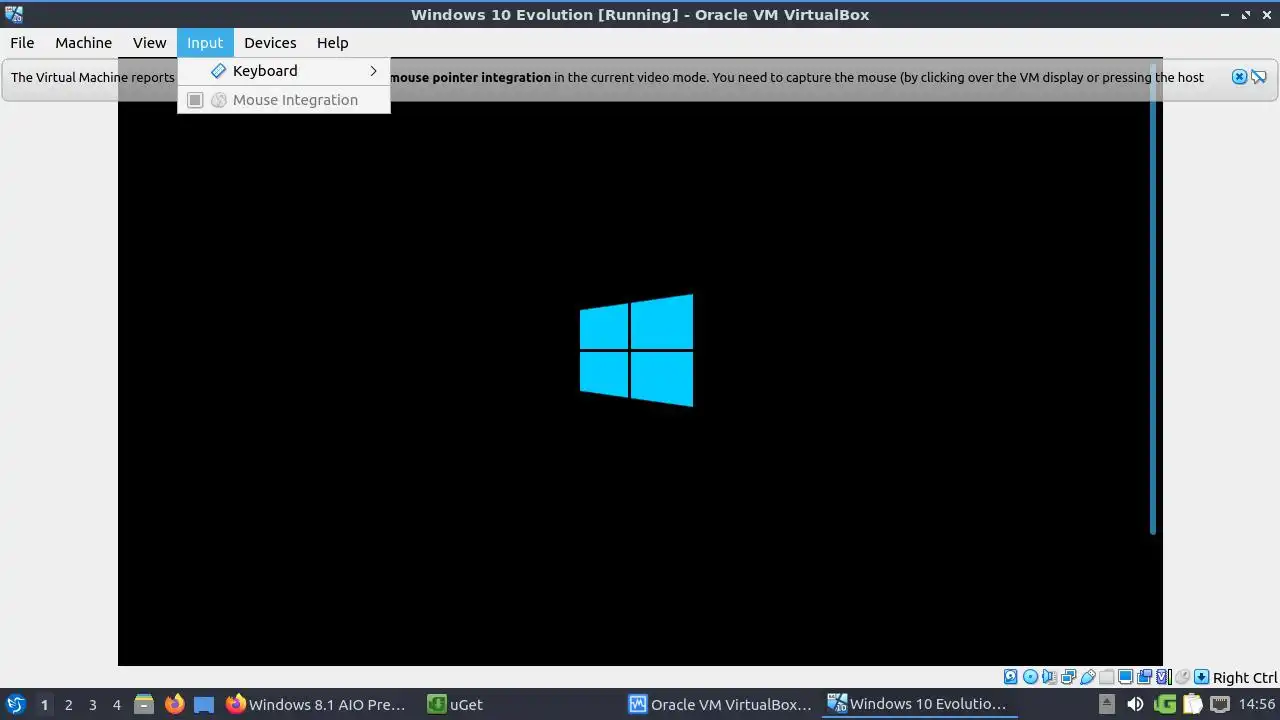Open the audio indicator in VM status bar
This screenshot has height=720, width=1280.
tap(1049, 677)
